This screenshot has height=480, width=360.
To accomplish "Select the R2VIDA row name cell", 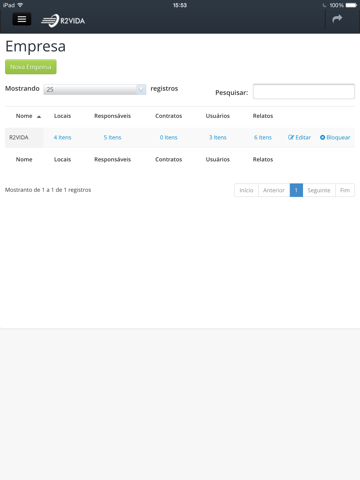I will (24, 137).
